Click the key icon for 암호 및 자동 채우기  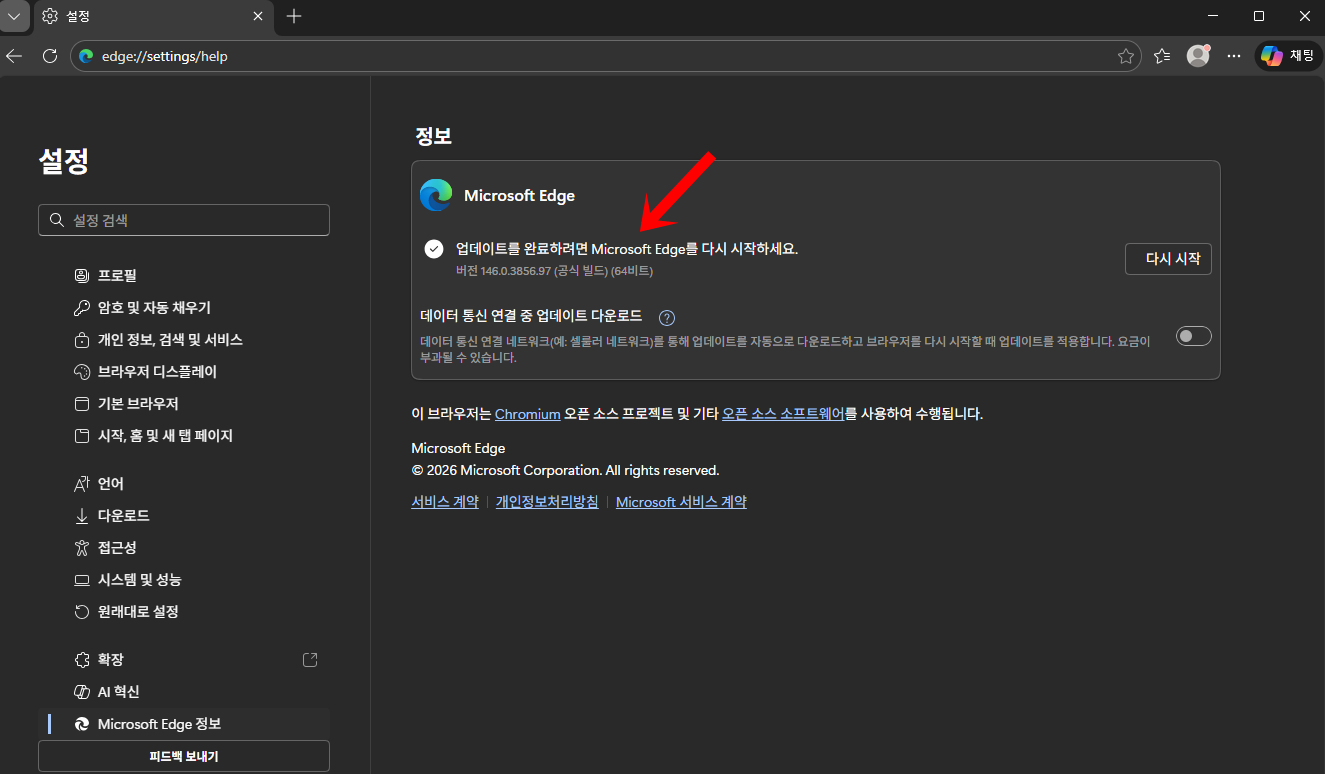pos(82,308)
